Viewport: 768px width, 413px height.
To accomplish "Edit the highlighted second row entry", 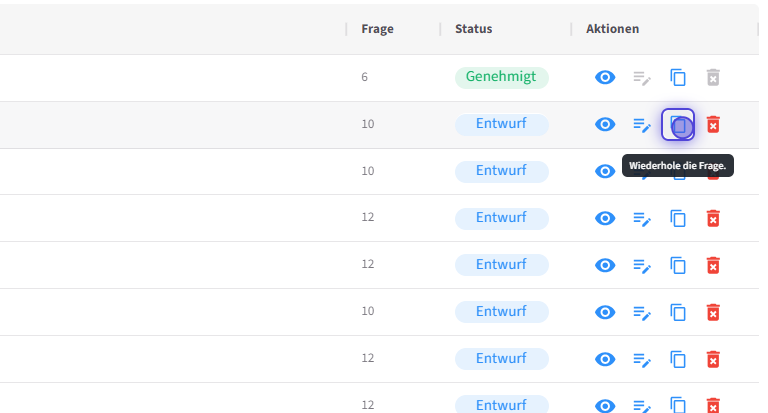I will pos(642,125).
